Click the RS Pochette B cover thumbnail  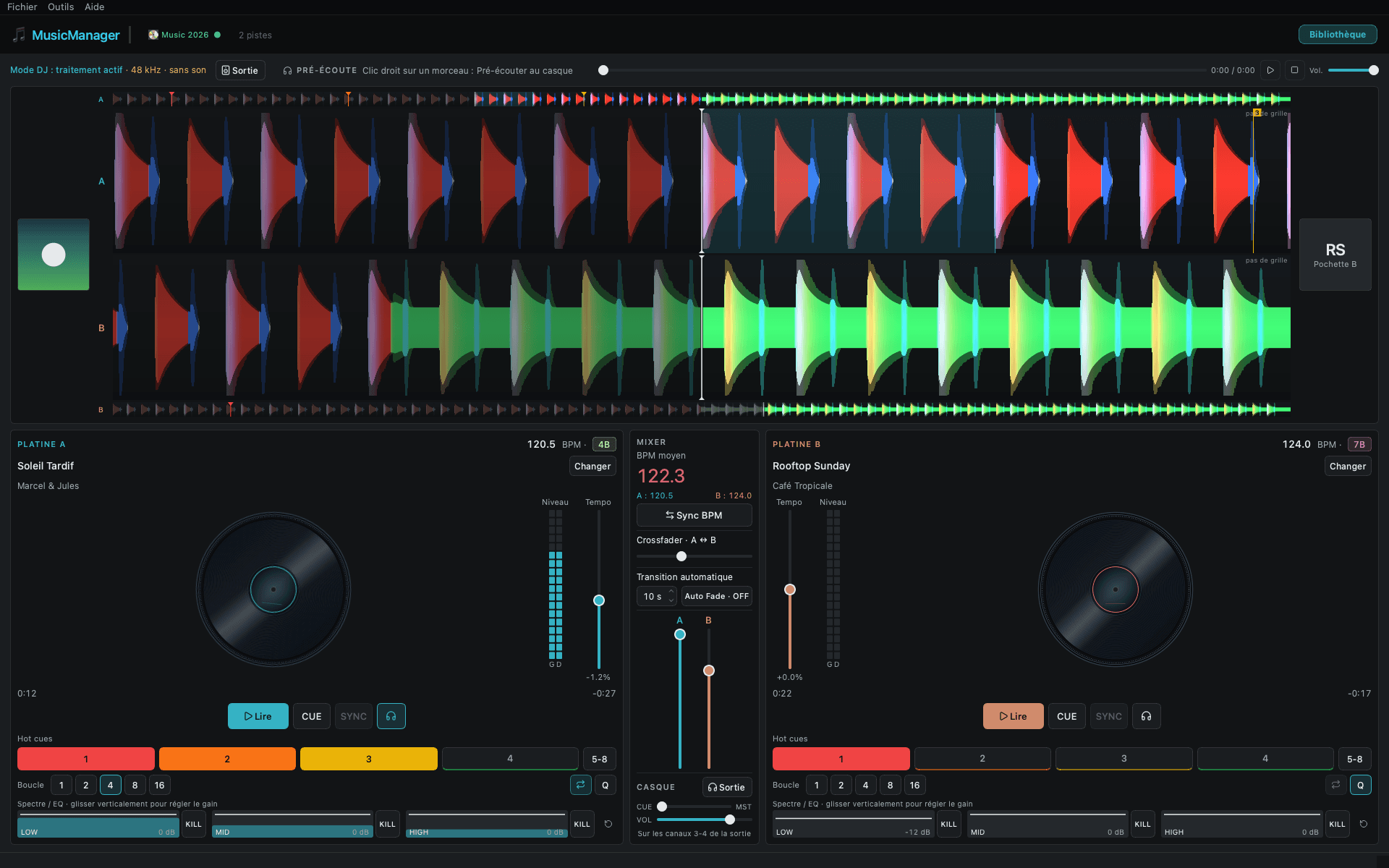1335,255
